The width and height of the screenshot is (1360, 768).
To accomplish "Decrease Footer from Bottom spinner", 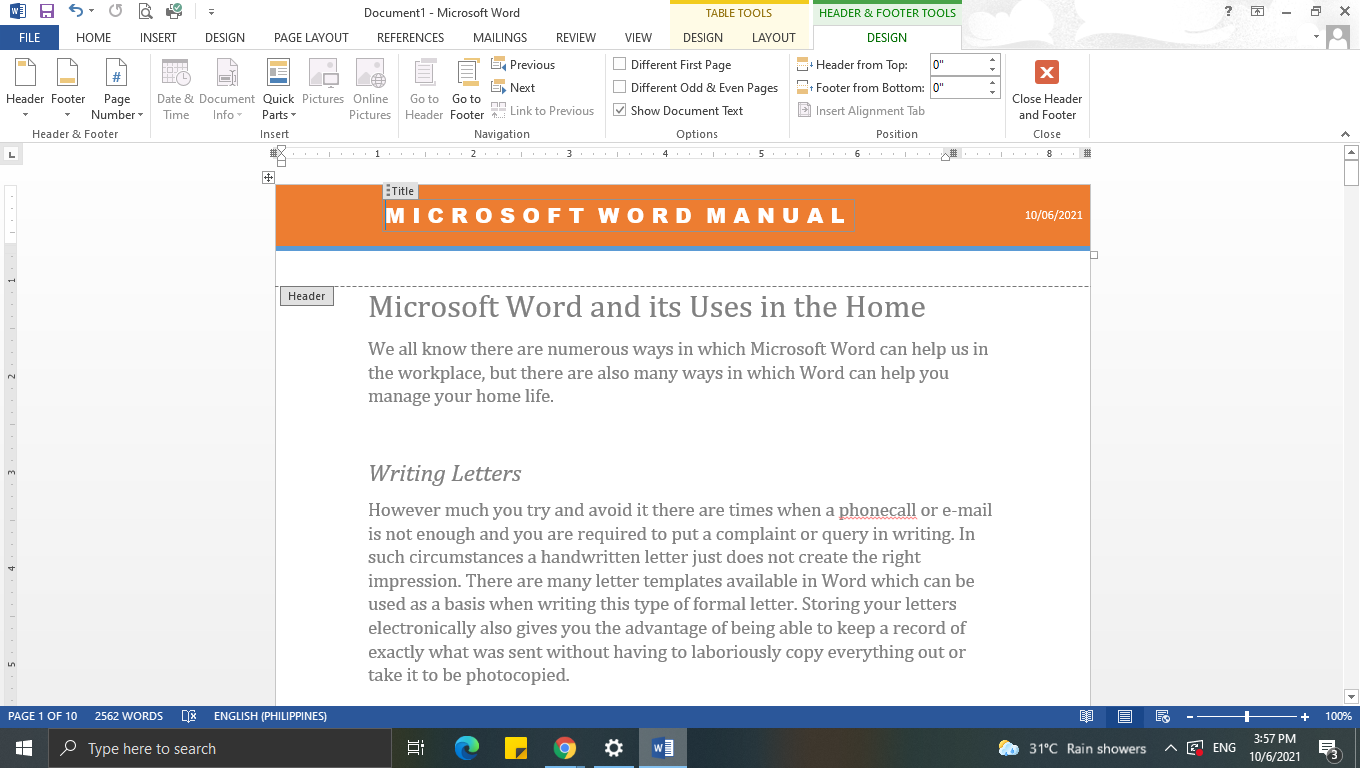I will (993, 92).
